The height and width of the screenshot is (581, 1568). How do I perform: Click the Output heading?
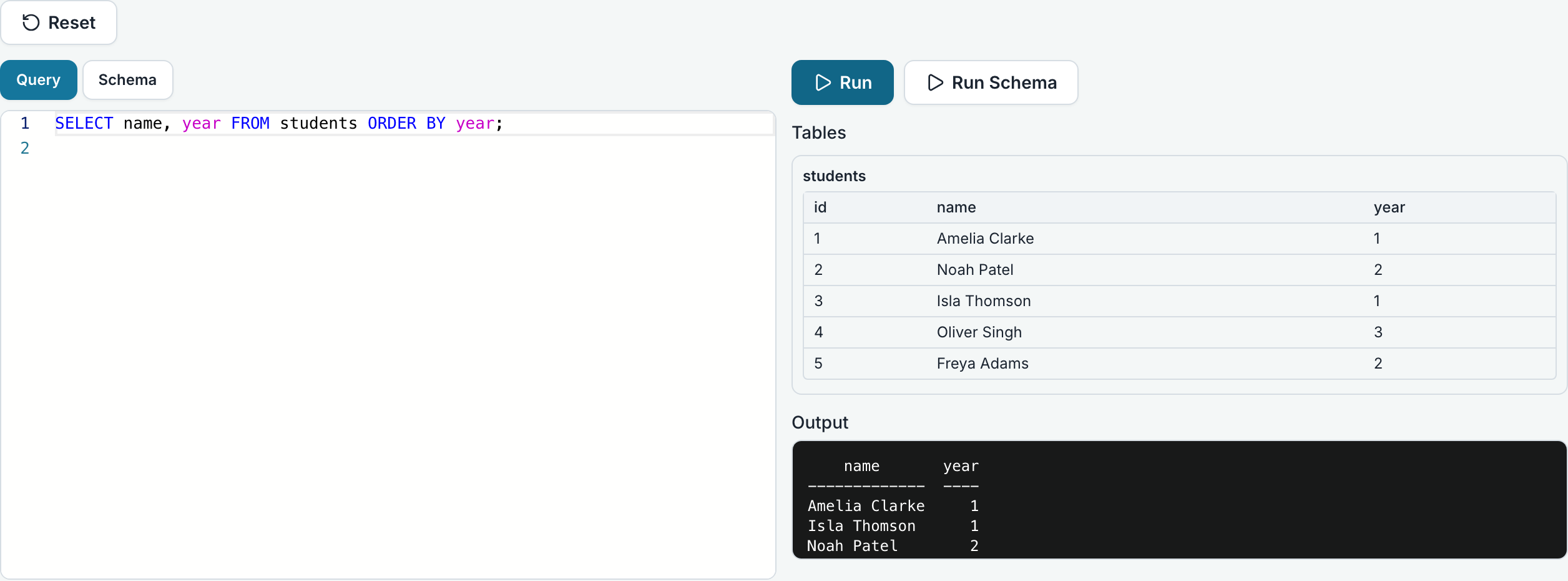[x=820, y=423]
